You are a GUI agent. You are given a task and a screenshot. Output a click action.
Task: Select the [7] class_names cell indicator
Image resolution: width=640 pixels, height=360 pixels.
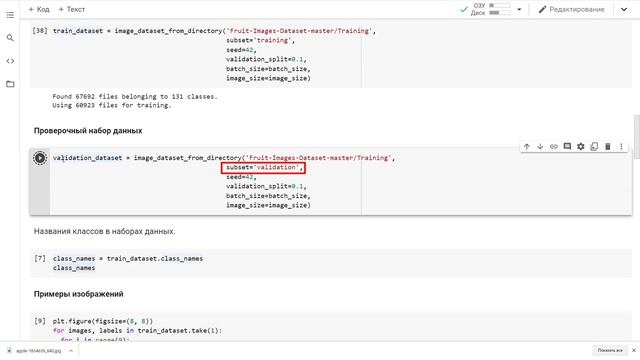(40, 258)
